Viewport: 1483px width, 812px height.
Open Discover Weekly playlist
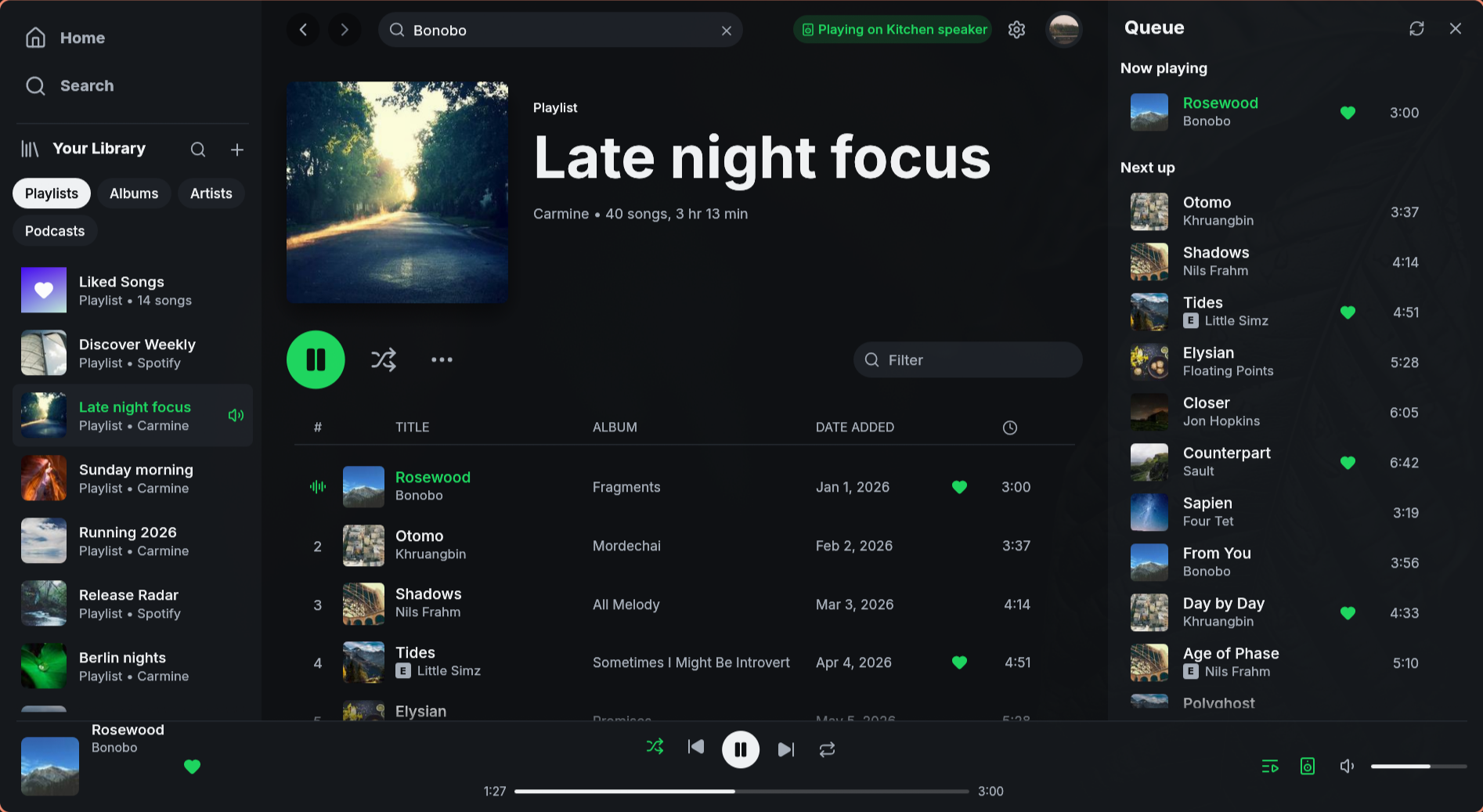click(x=133, y=353)
